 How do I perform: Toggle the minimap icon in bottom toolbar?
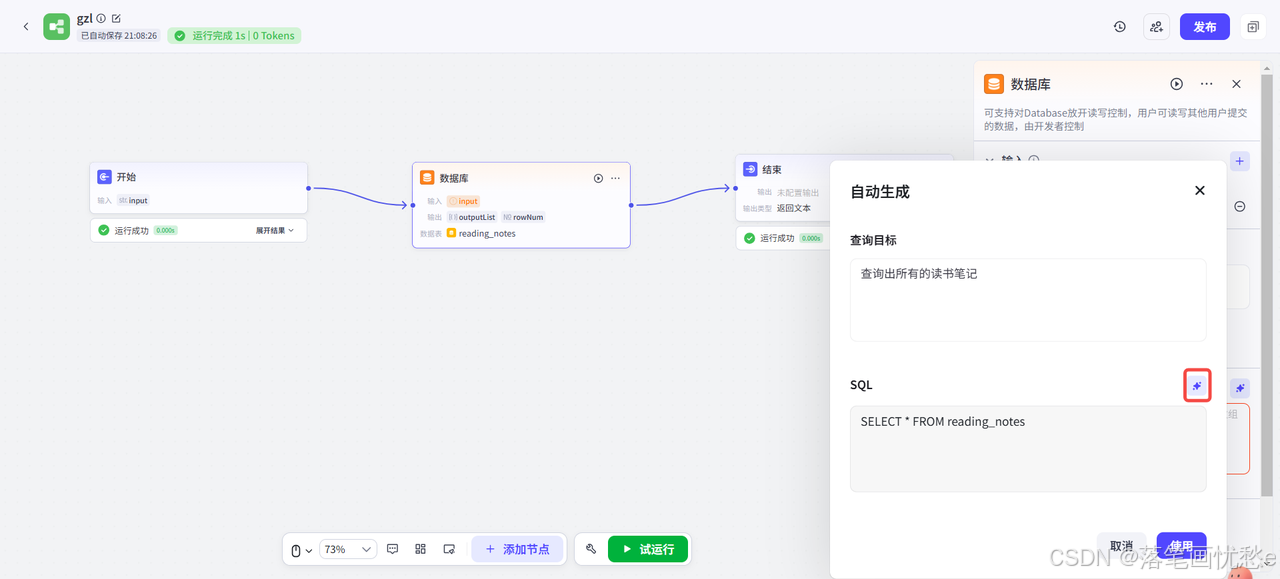point(449,549)
